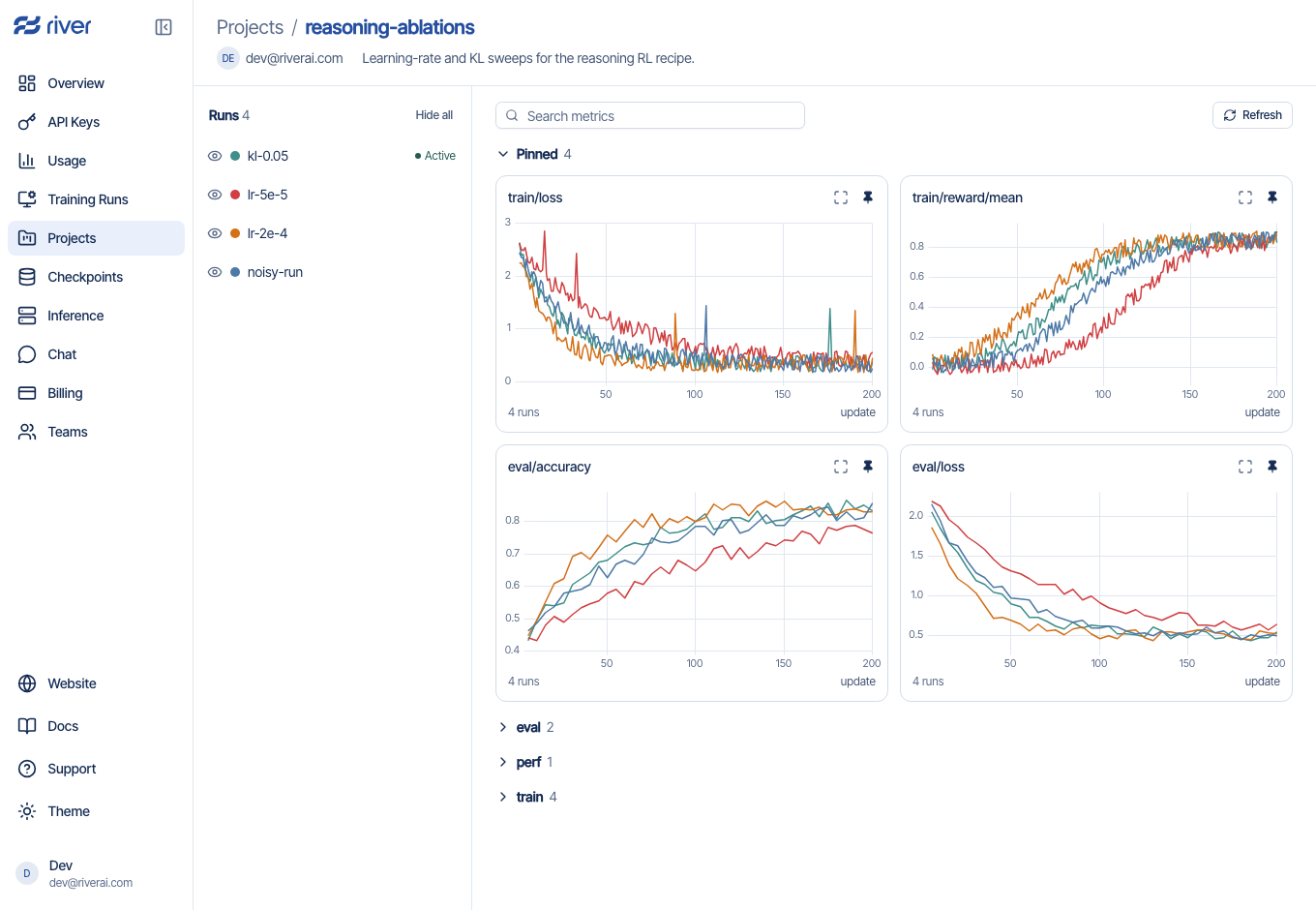1316x910 pixels.
Task: Open the Checkpoints page
Action: coord(96,277)
